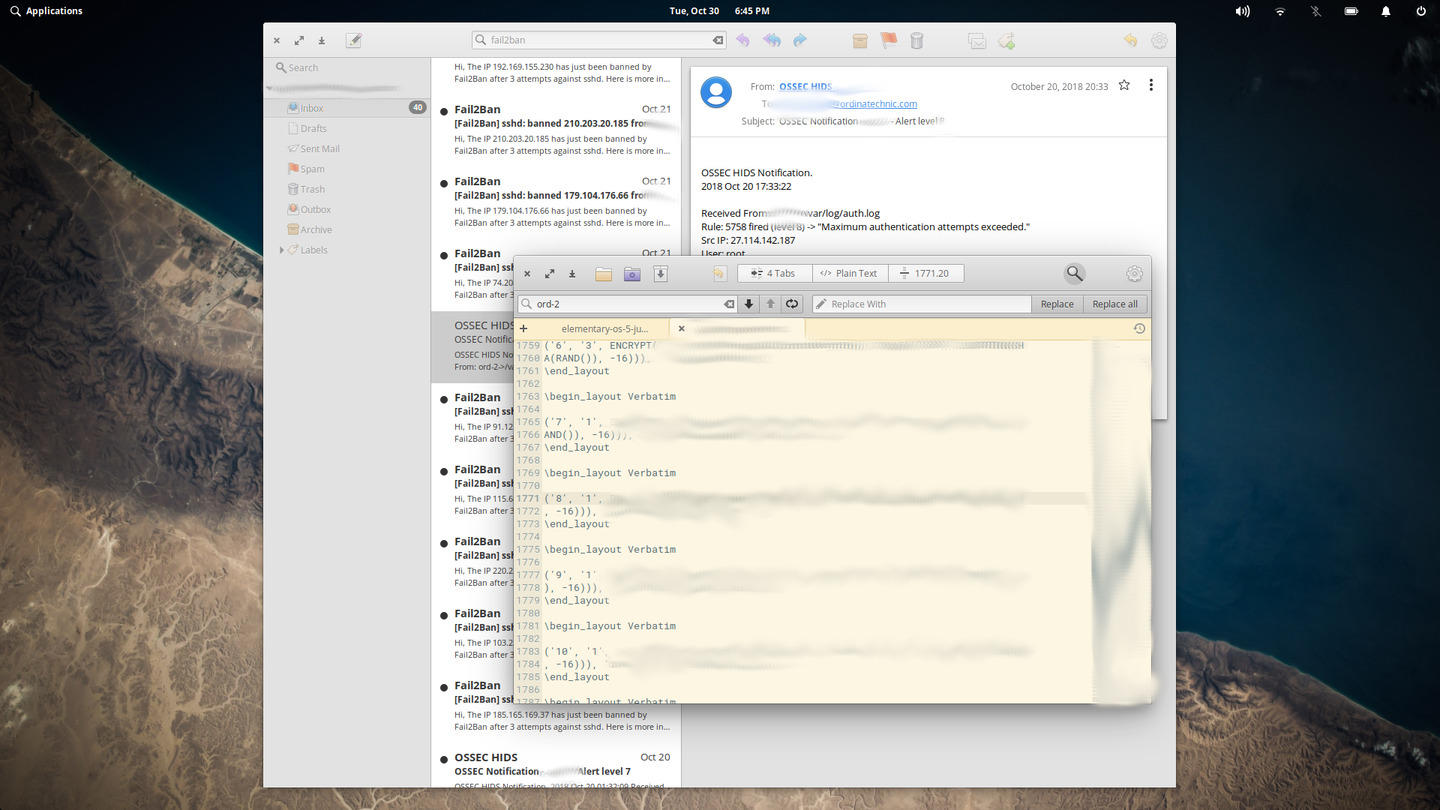This screenshot has height=810, width=1440.
Task: Click Replace all button
Action: click(1114, 304)
